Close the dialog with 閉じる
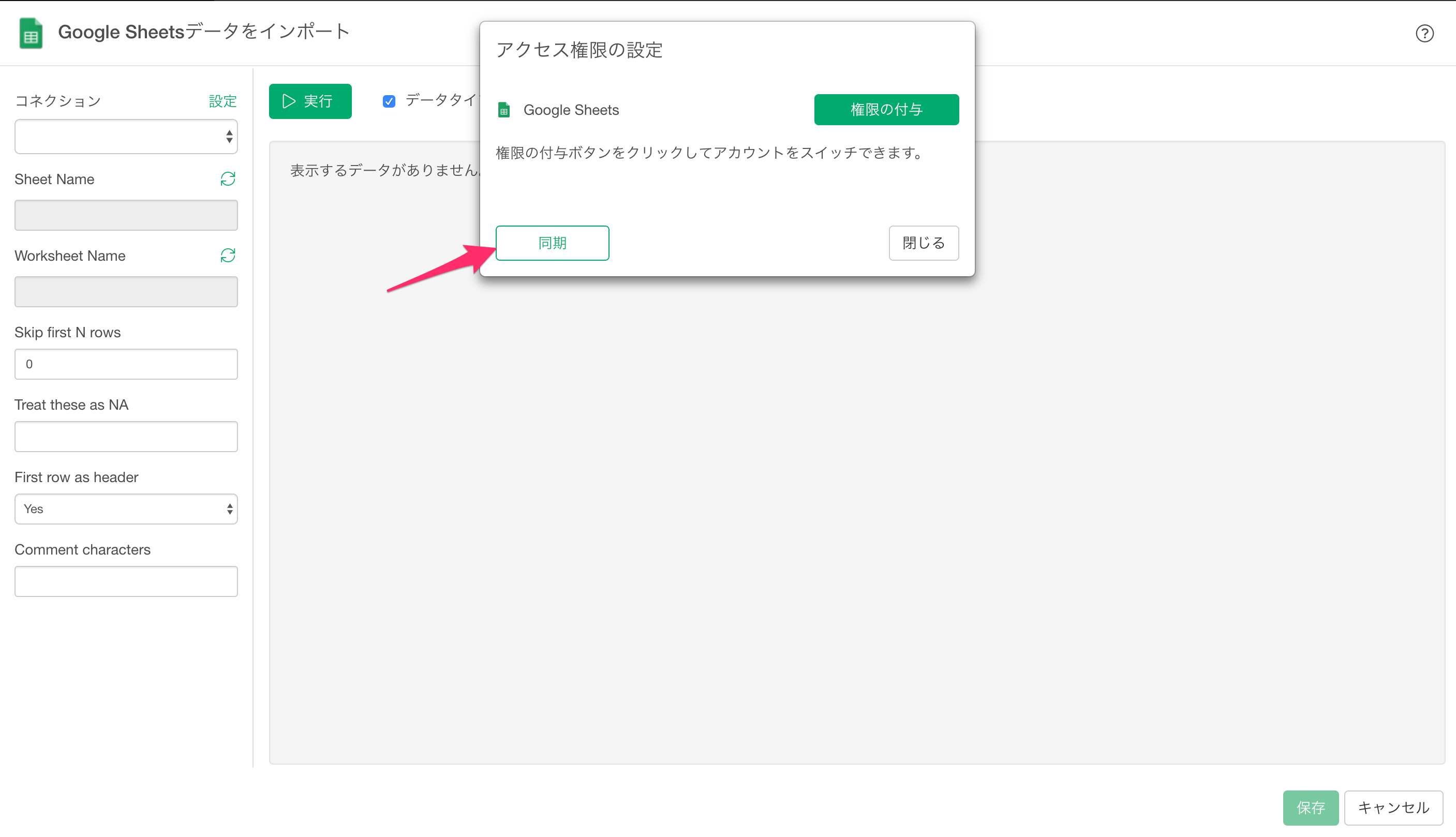The image size is (1456, 837). (x=924, y=243)
